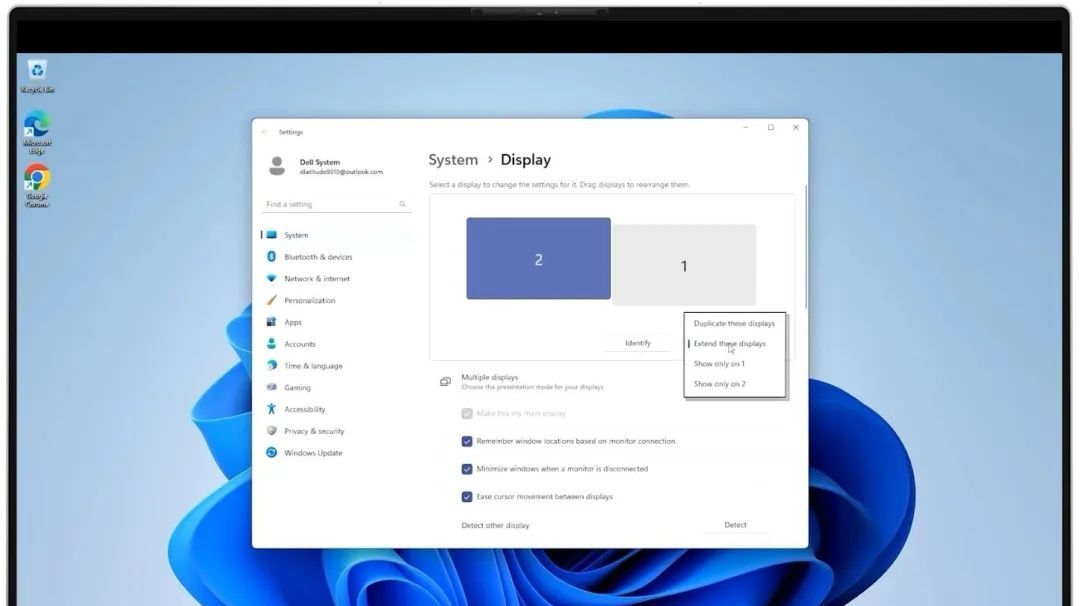Uncheck Minimize windows when monitor disconnected
The height and width of the screenshot is (606, 1080).
pos(467,469)
